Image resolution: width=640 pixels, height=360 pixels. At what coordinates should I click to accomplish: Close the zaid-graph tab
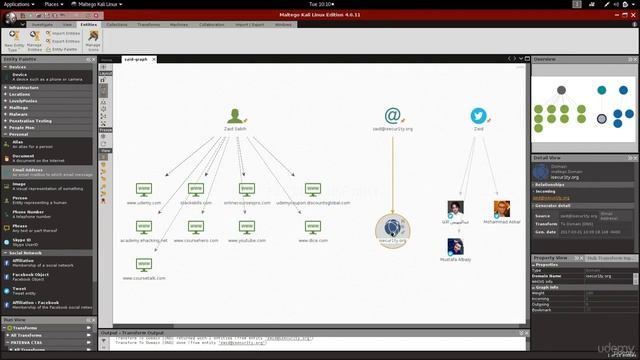coord(154,60)
